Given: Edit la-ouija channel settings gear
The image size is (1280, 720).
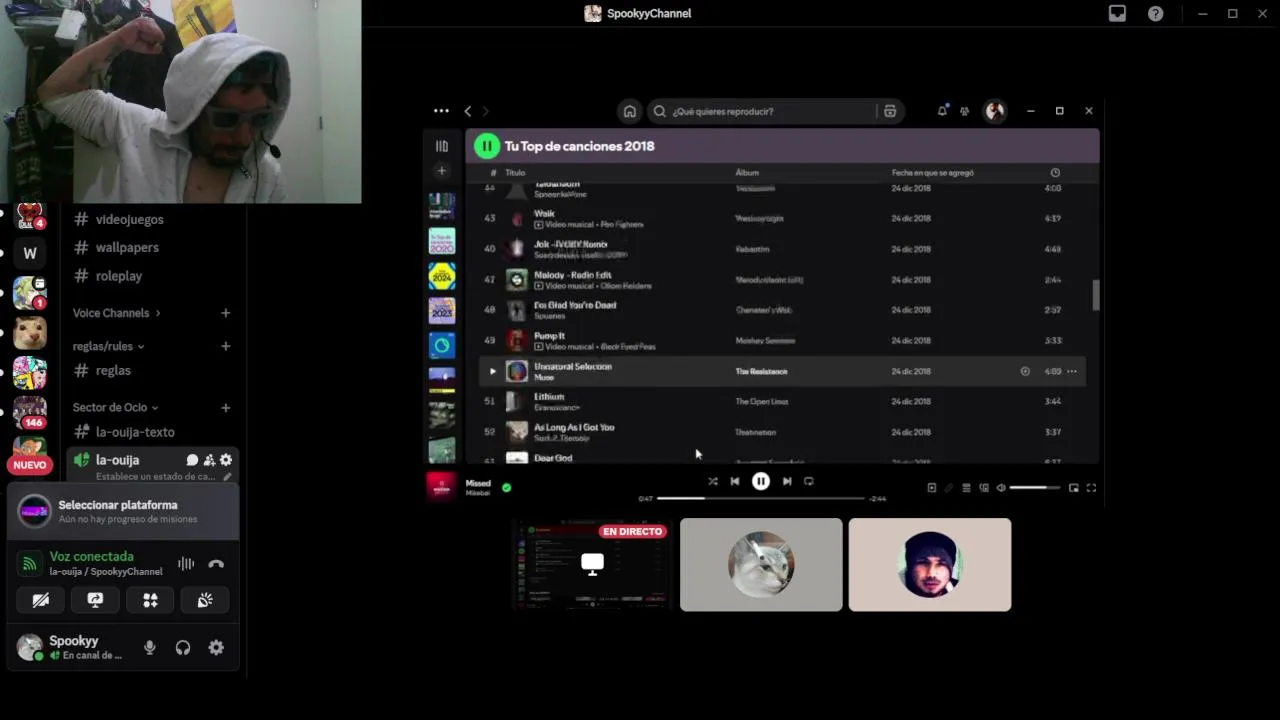Looking at the screenshot, I should click(x=226, y=460).
